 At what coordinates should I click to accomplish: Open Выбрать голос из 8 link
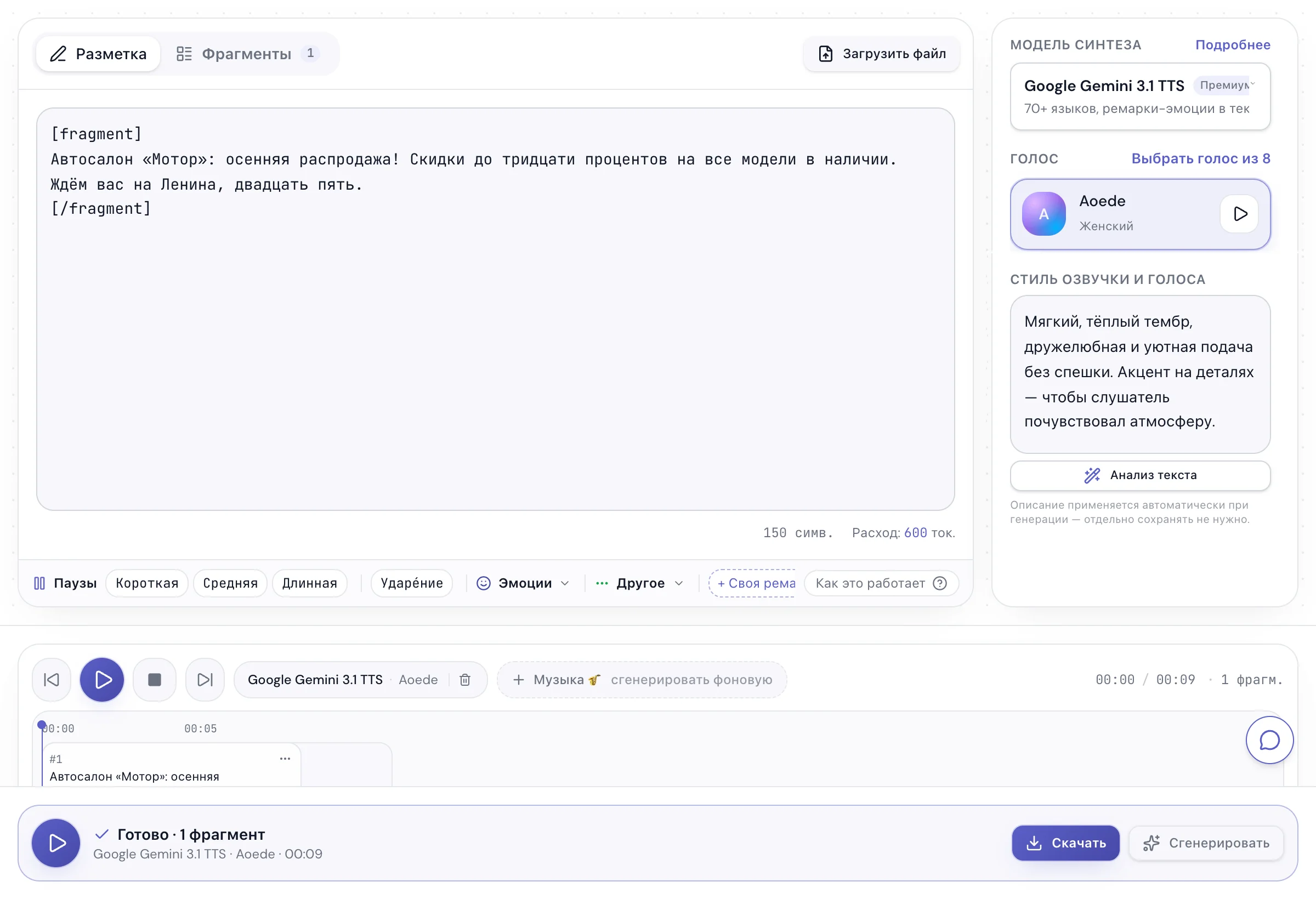tap(1200, 158)
